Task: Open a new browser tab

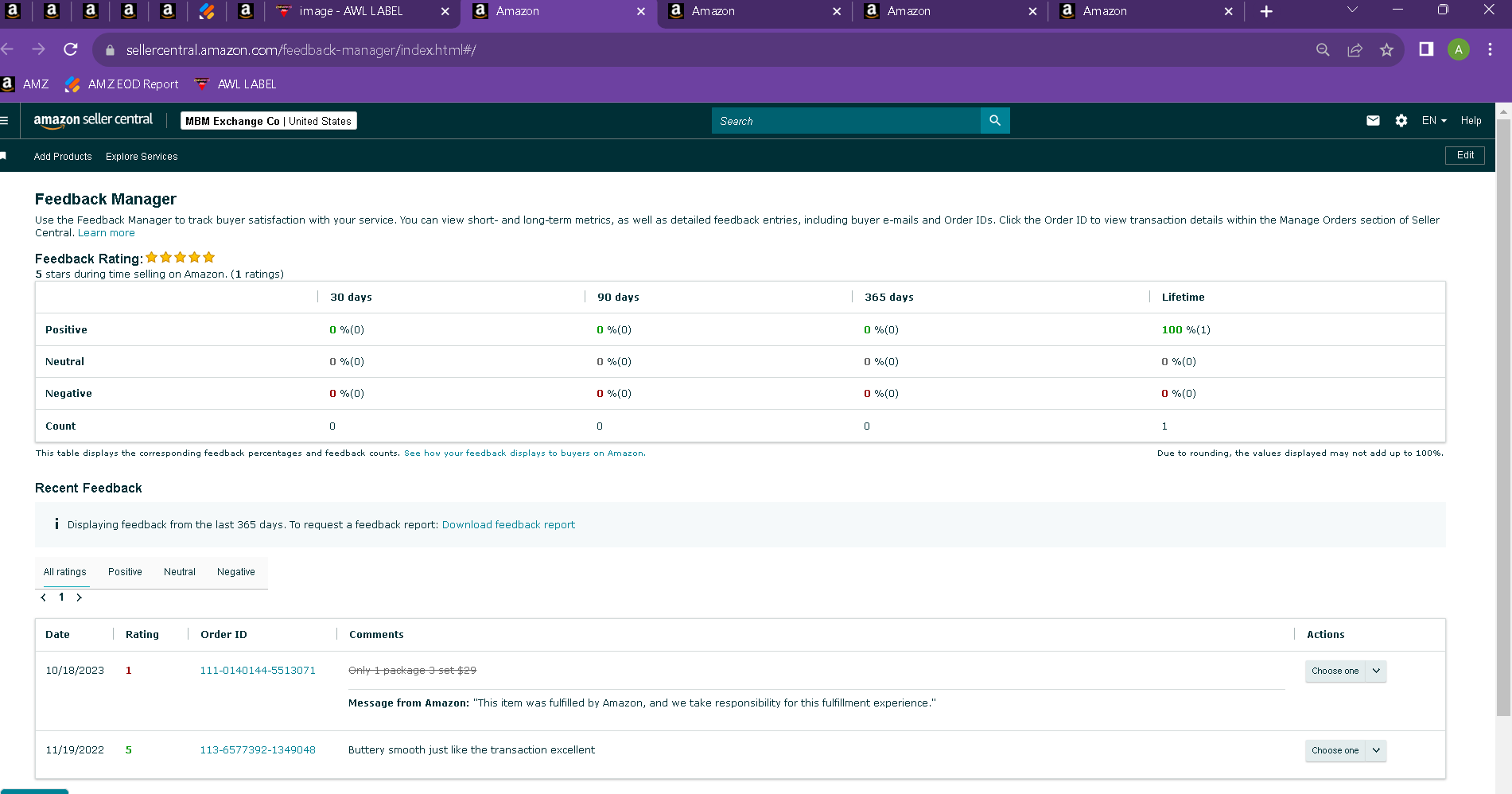Action: pyautogui.click(x=1266, y=11)
